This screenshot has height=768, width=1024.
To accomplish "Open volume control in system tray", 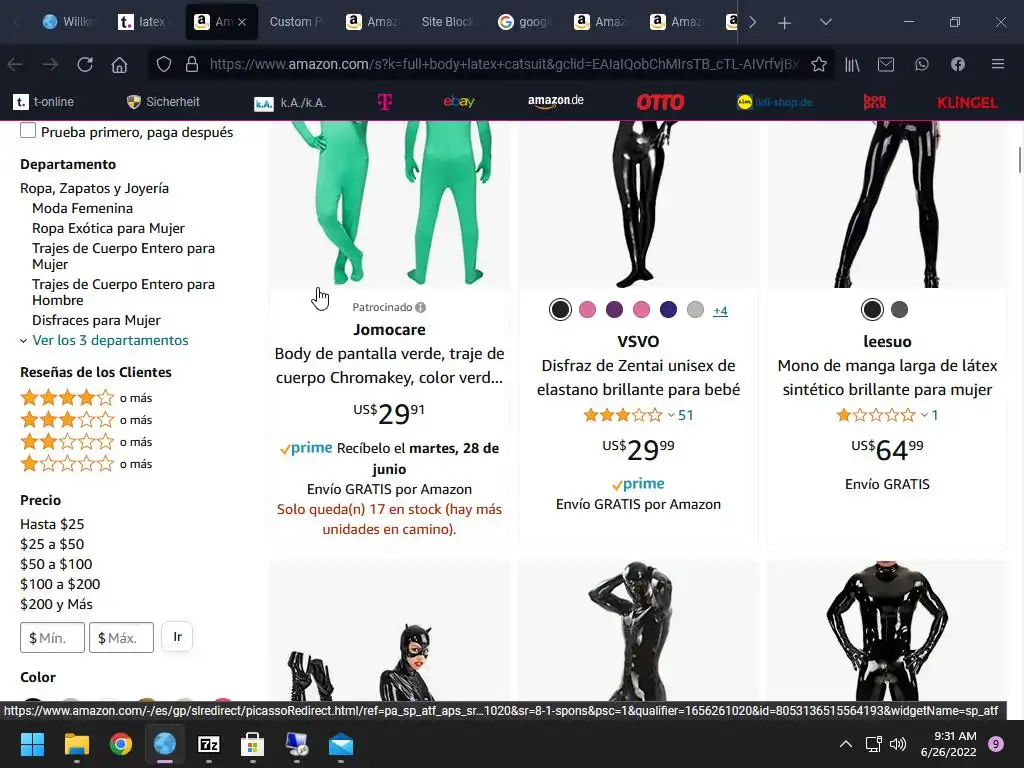I will point(898,744).
